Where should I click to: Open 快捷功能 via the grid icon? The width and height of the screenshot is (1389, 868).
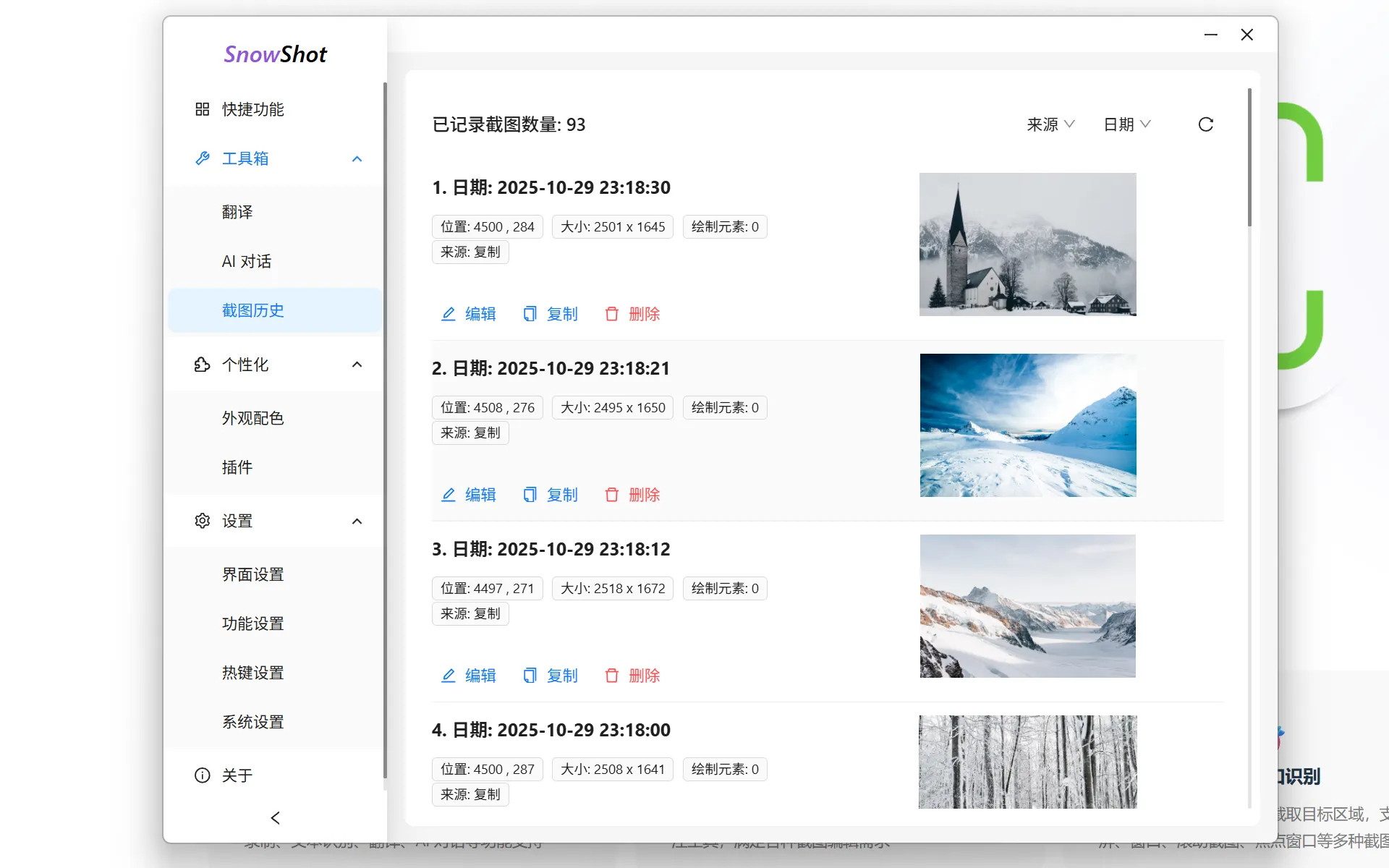(203, 109)
